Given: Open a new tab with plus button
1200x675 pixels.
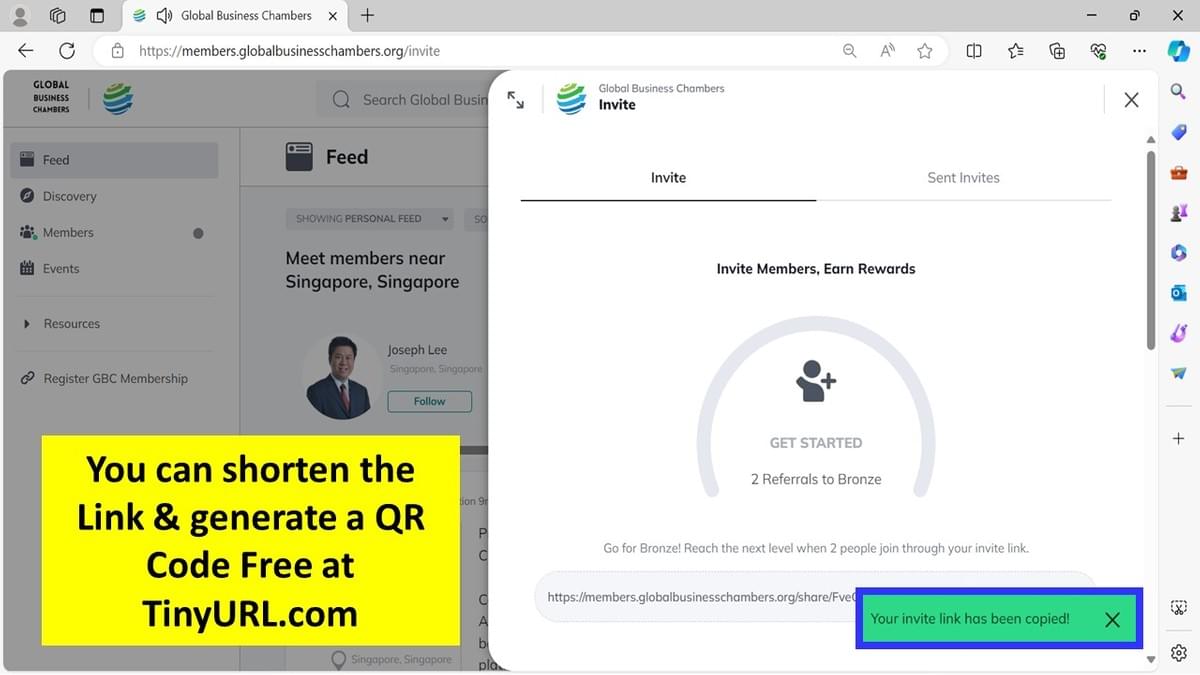Looking at the screenshot, I should [367, 16].
